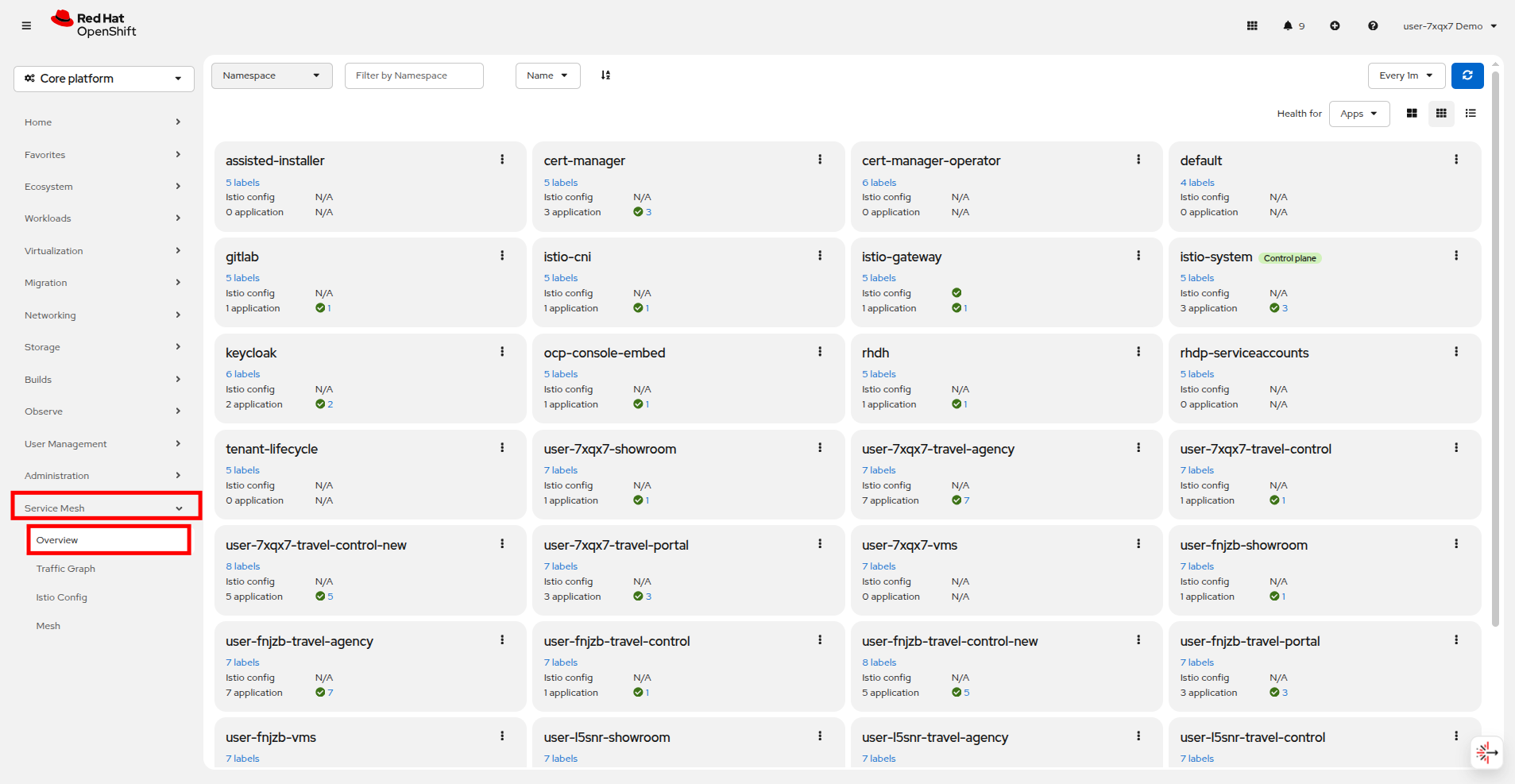Click the plus import icon in header

(1335, 26)
